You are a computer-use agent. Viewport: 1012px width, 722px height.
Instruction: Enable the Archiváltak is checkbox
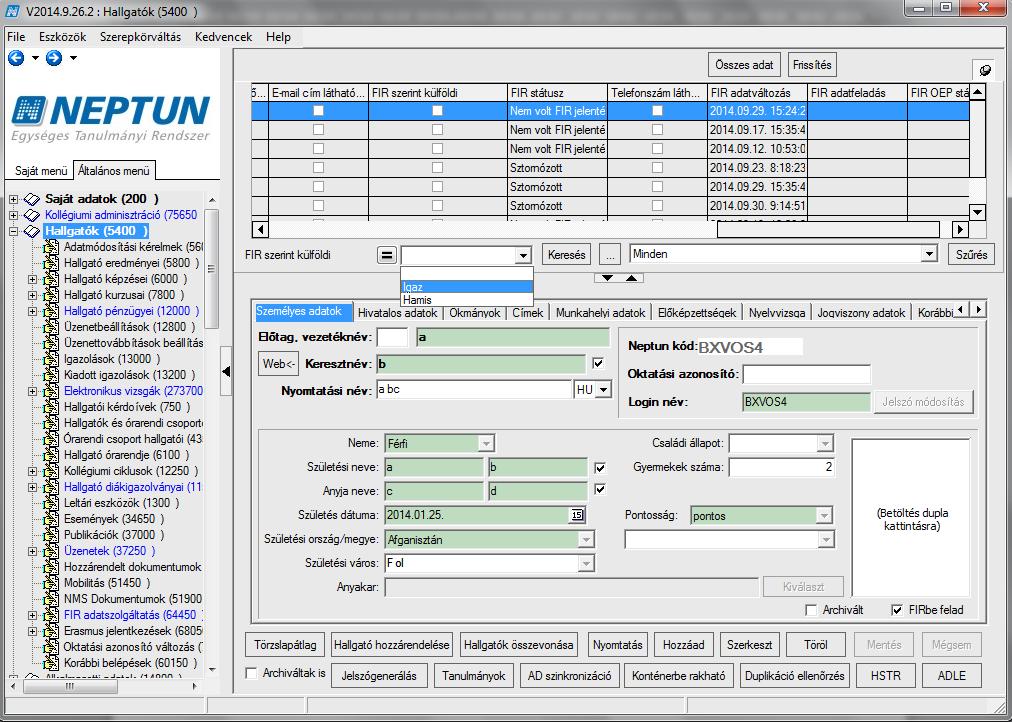pos(252,673)
